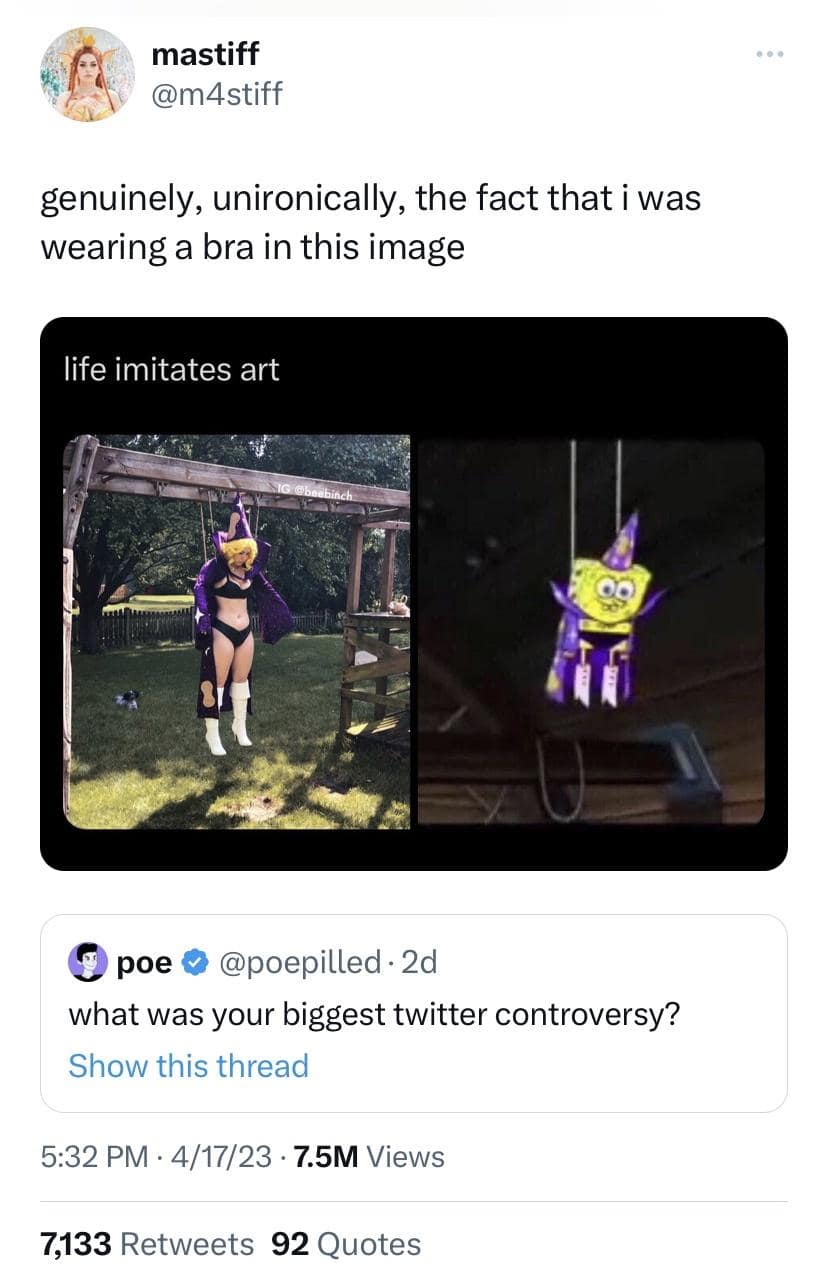The image size is (828, 1286).
Task: Click poe's small profile avatar
Action: 87,962
